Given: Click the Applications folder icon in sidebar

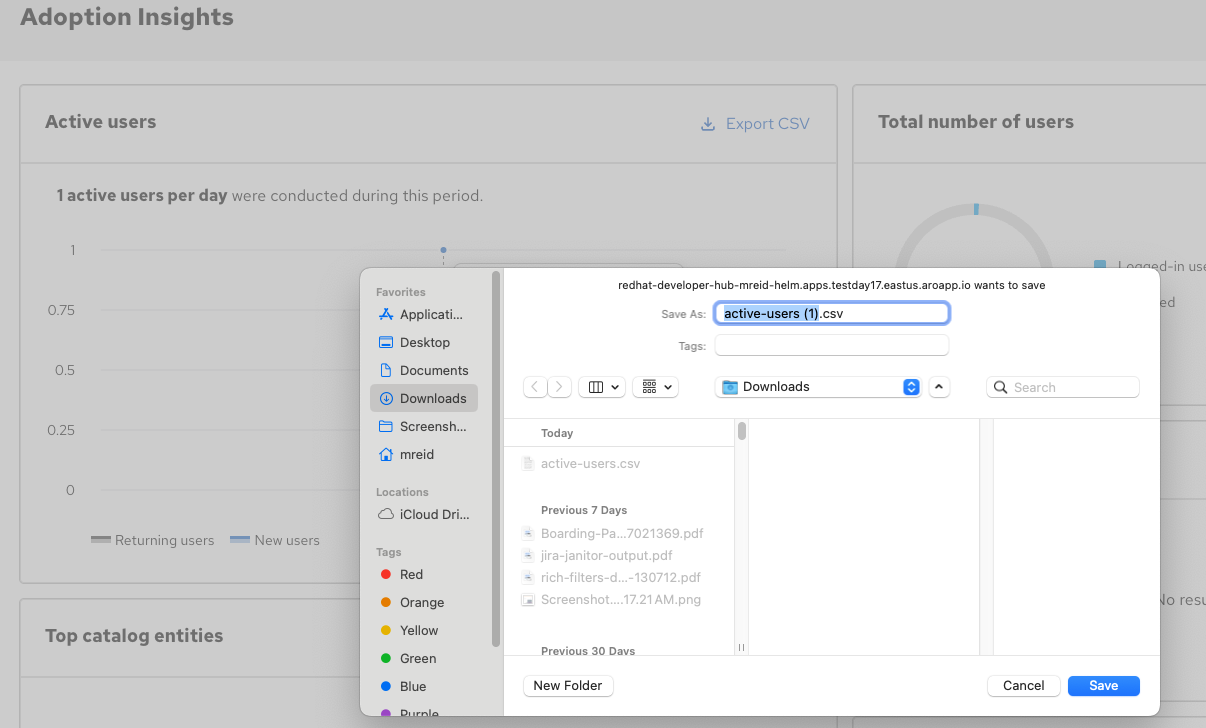Looking at the screenshot, I should pyautogui.click(x=386, y=314).
